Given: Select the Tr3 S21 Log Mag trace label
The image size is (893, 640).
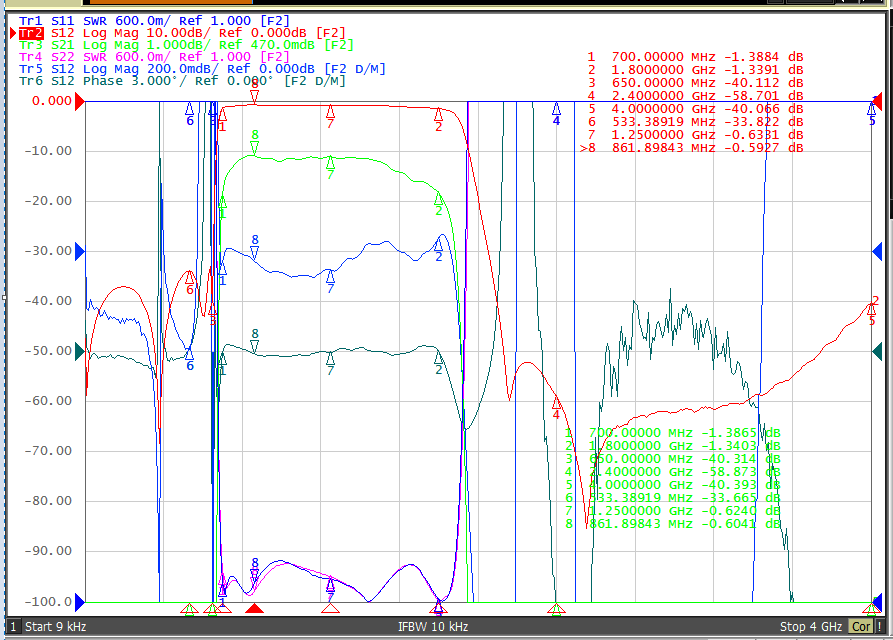Looking at the screenshot, I should point(186,45).
